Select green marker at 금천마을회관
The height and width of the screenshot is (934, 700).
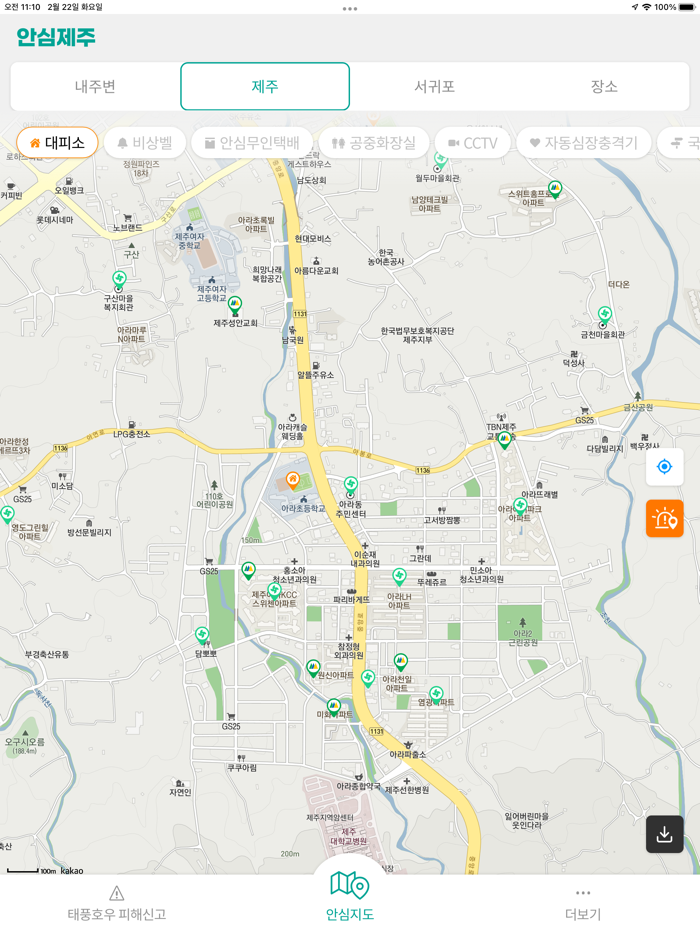pyautogui.click(x=605, y=315)
